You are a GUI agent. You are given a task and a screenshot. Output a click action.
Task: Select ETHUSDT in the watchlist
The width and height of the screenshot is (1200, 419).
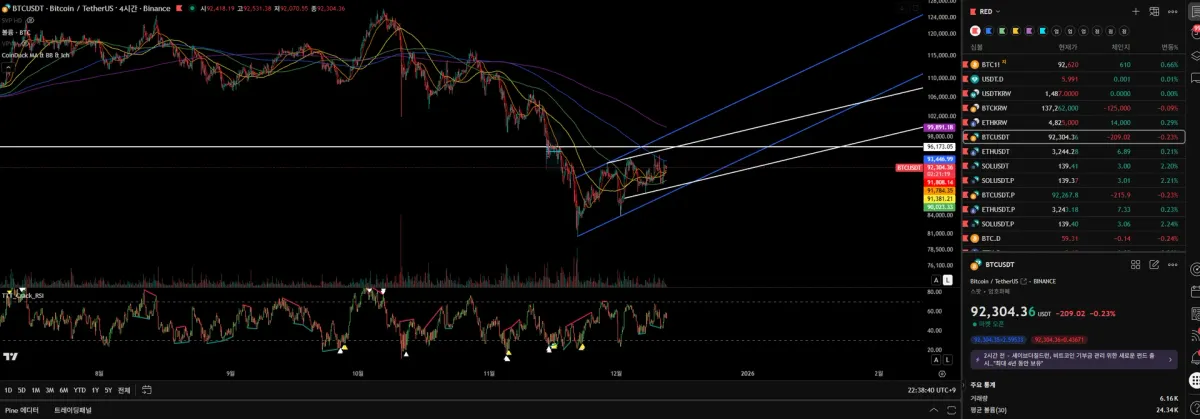pos(1073,151)
